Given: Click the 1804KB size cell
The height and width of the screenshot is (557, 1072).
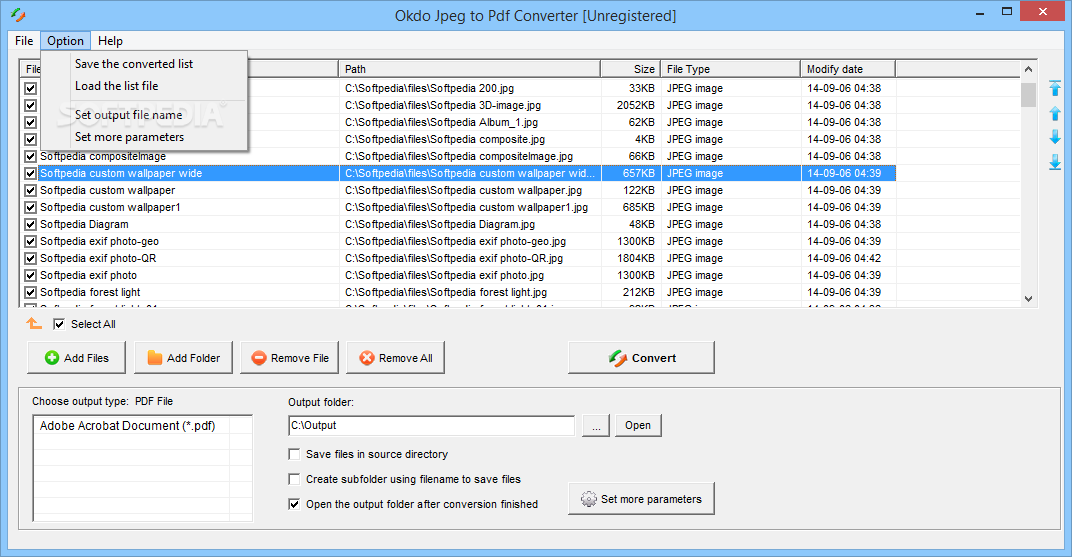Looking at the screenshot, I should point(636,258).
